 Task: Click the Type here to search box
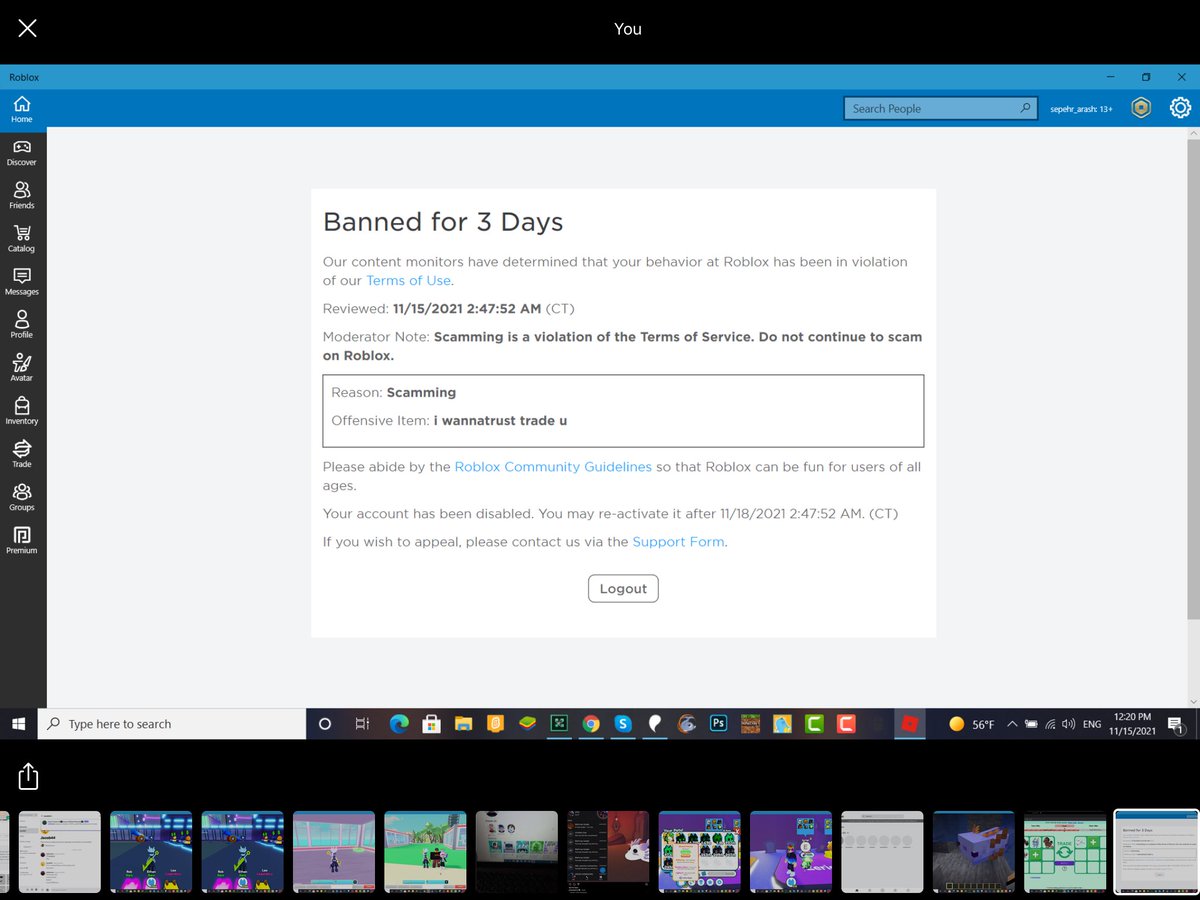pos(172,723)
